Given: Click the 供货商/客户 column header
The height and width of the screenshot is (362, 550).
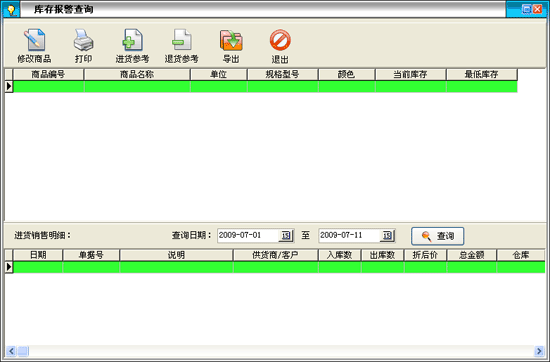Looking at the screenshot, I should click(275, 255).
